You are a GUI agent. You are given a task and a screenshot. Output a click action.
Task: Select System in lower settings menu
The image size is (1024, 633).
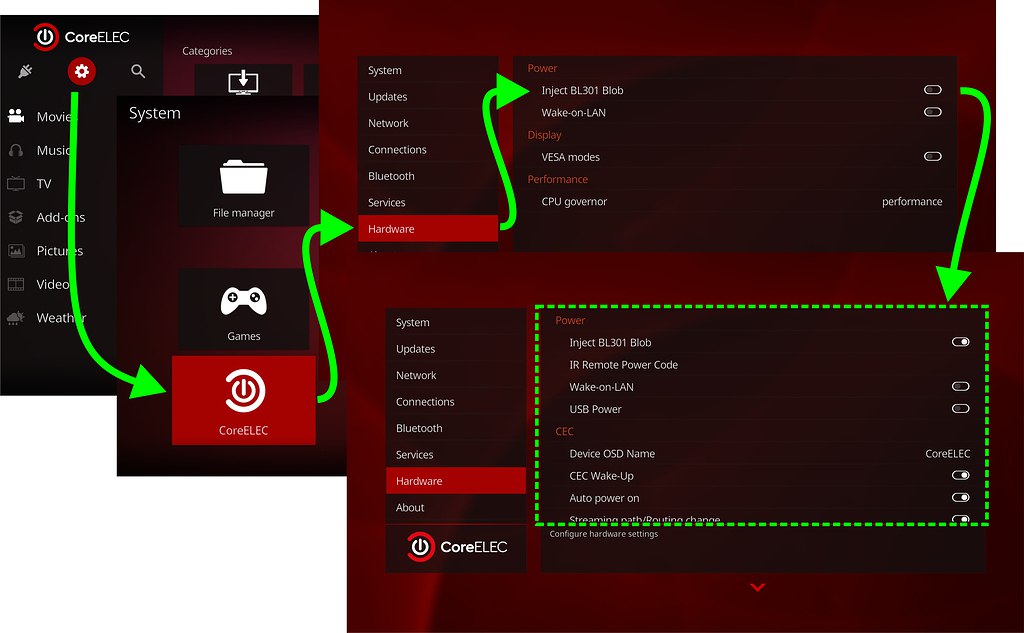pyautogui.click(x=456, y=322)
